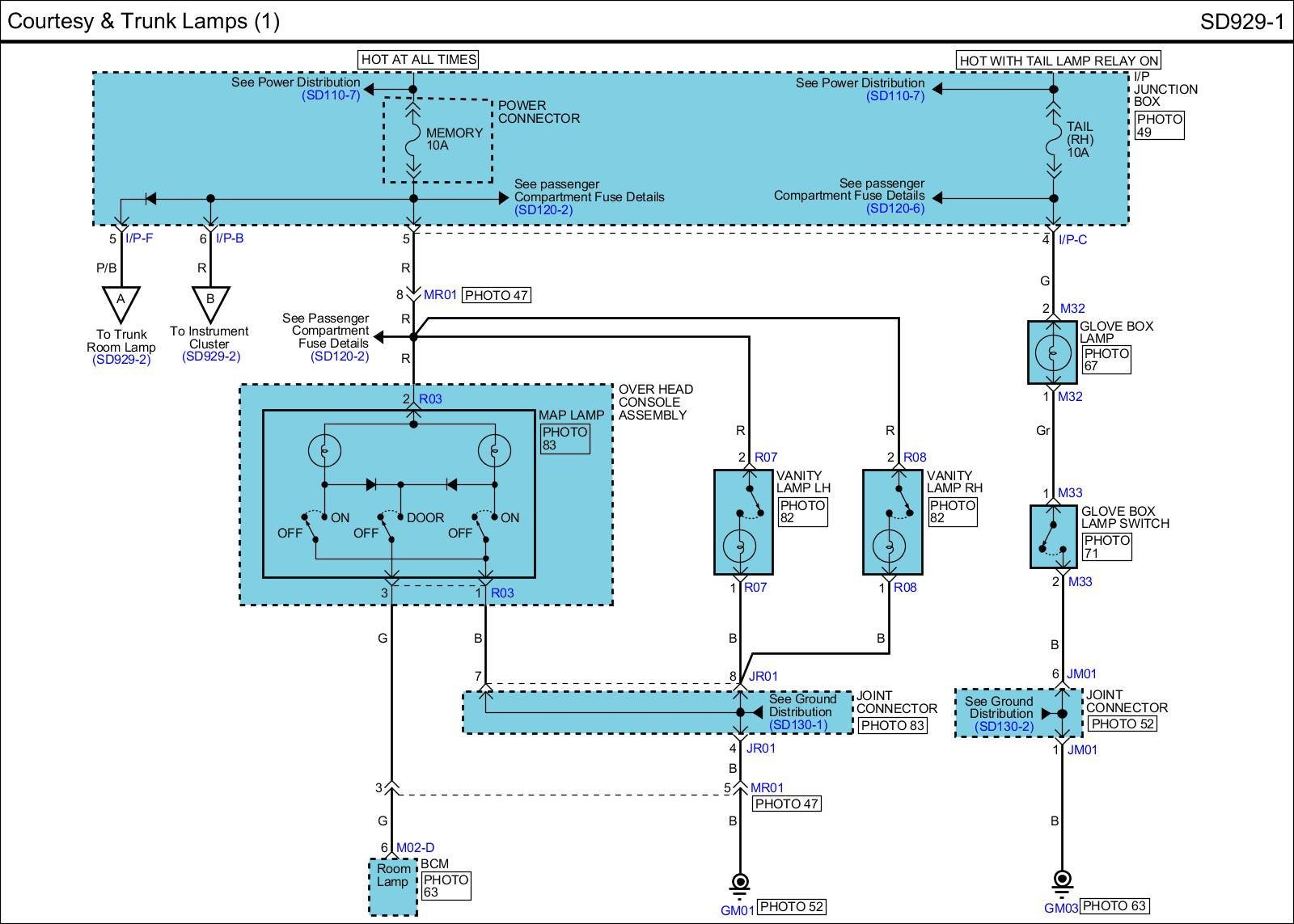The width and height of the screenshot is (1294, 924).
Task: Select the GM03 ground symbol
Action: click(1063, 881)
